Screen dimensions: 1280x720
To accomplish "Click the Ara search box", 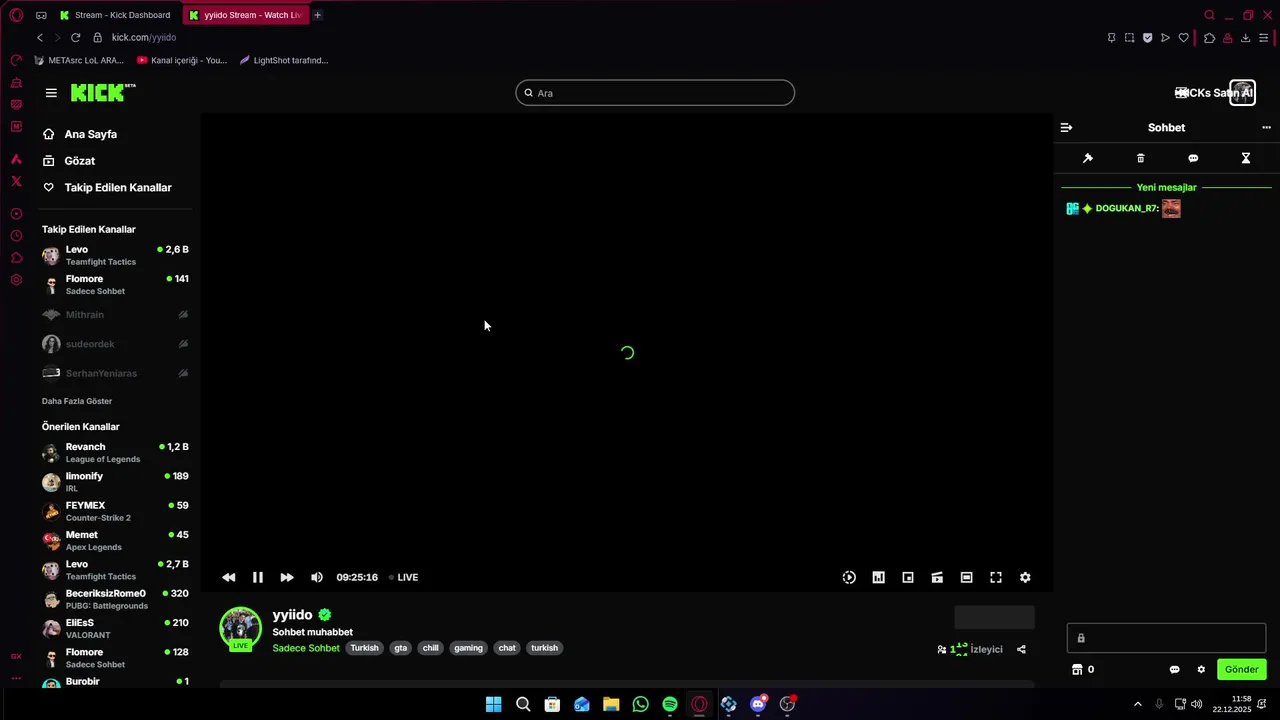I will click(655, 93).
